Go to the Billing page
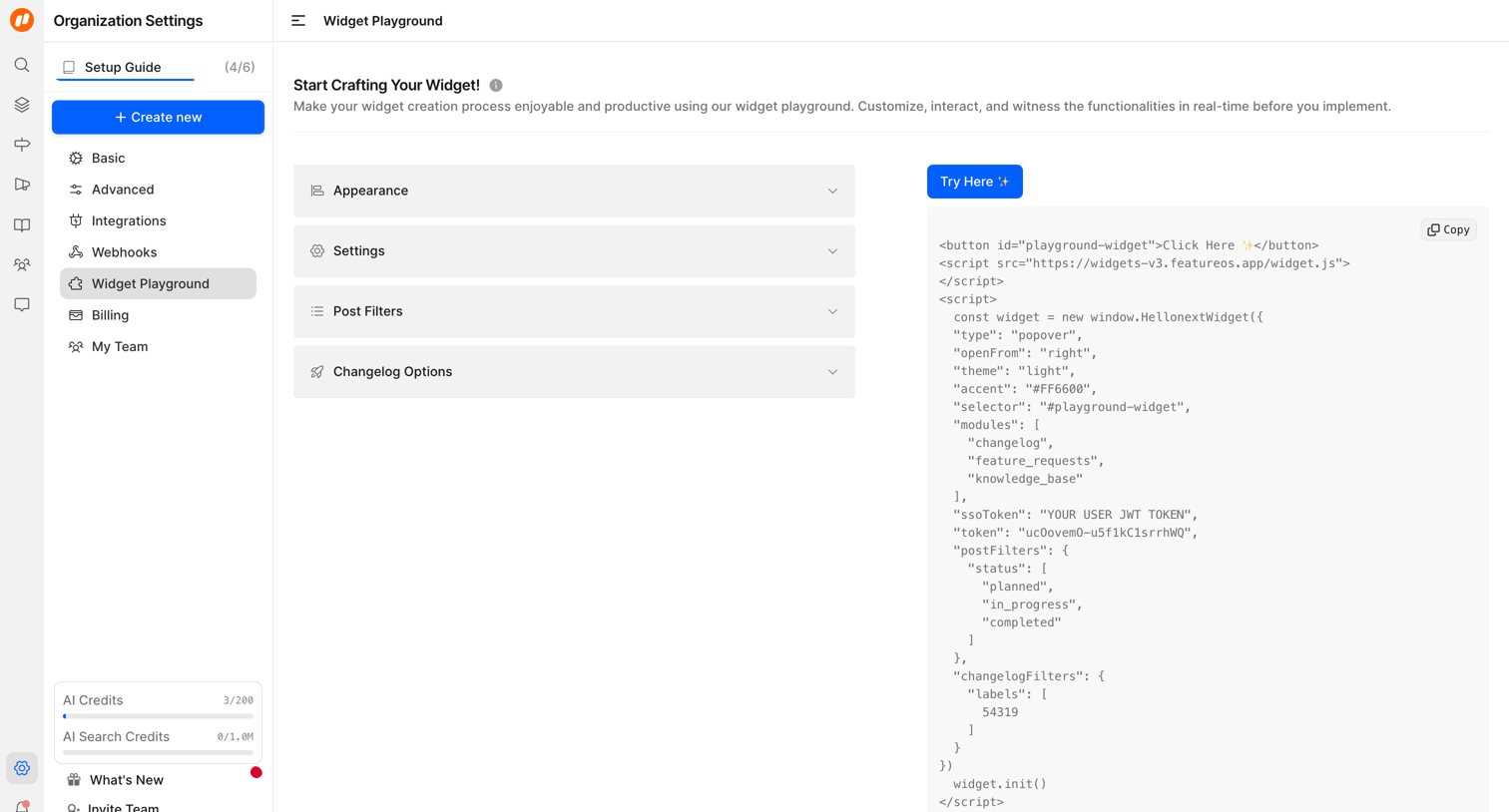1509x812 pixels. point(158,315)
